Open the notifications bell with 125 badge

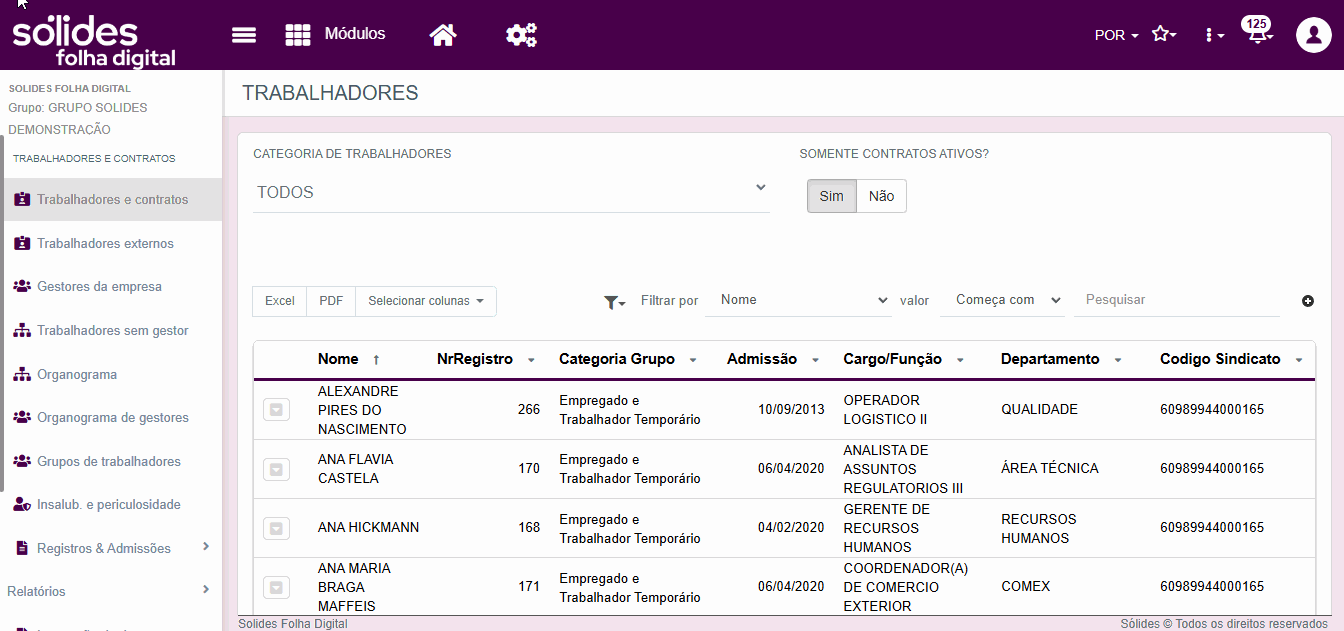(x=1256, y=34)
